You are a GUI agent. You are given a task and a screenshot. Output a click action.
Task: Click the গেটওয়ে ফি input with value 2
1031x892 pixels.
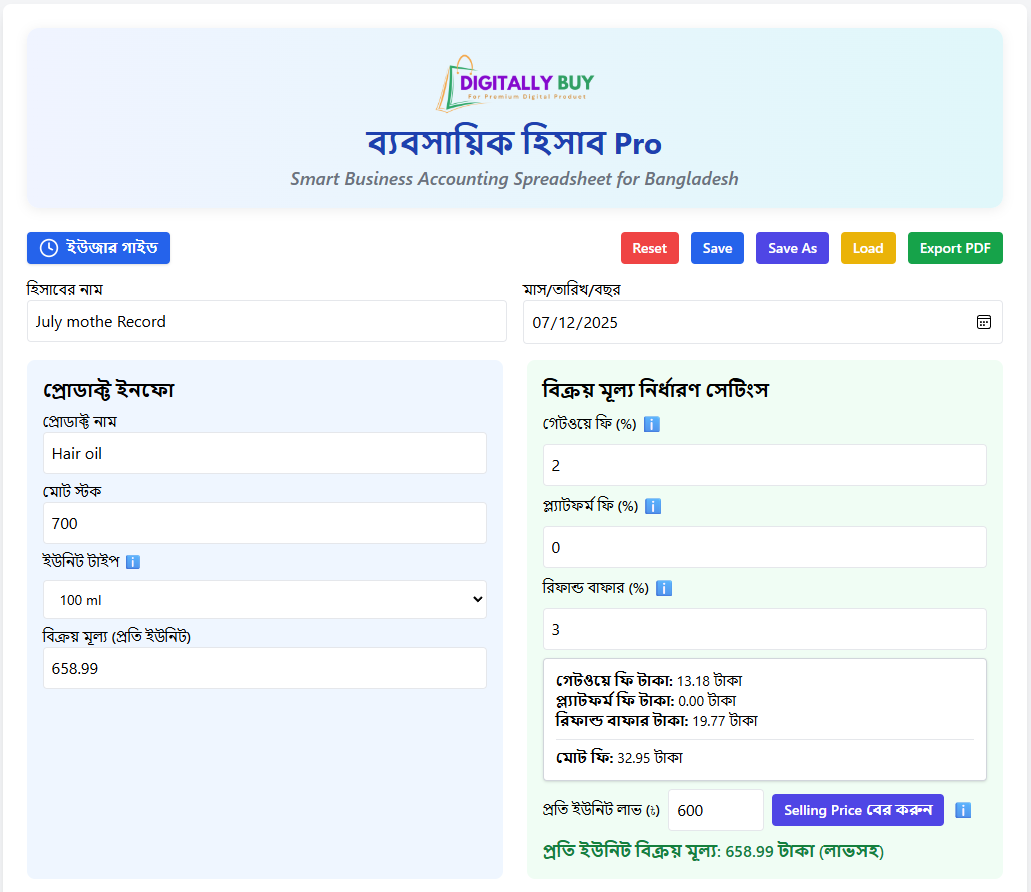pos(764,466)
